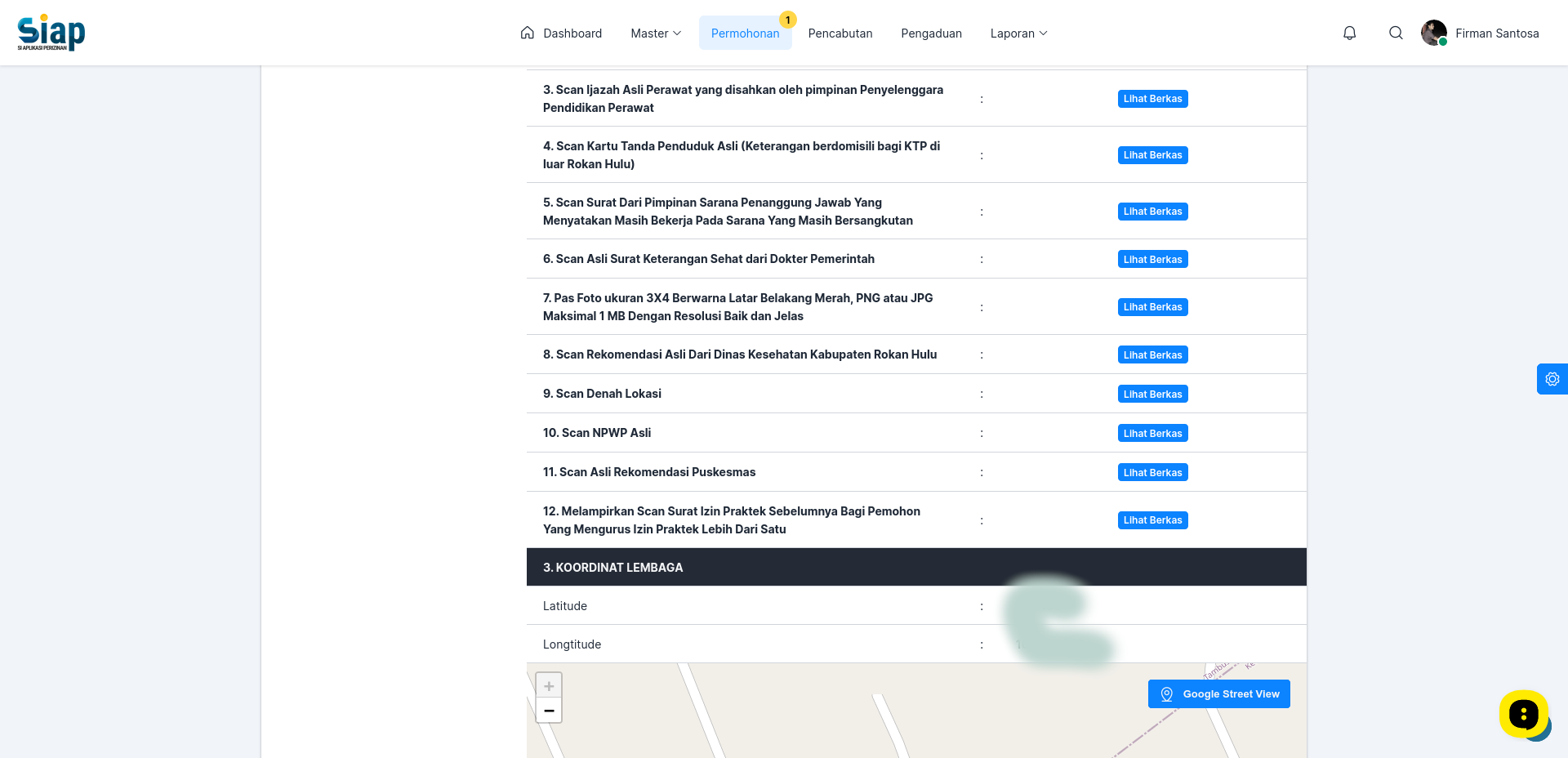Click the map area below coordinates

(916, 711)
